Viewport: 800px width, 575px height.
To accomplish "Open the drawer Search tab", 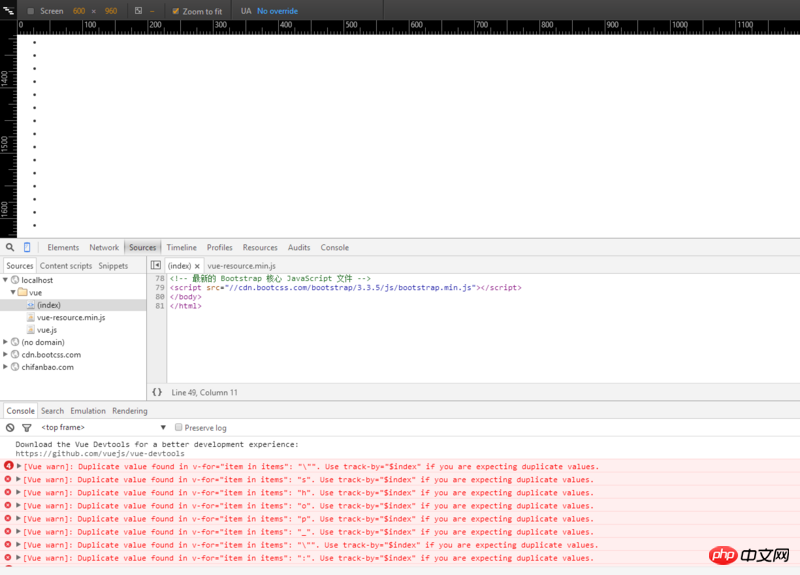I will [53, 411].
